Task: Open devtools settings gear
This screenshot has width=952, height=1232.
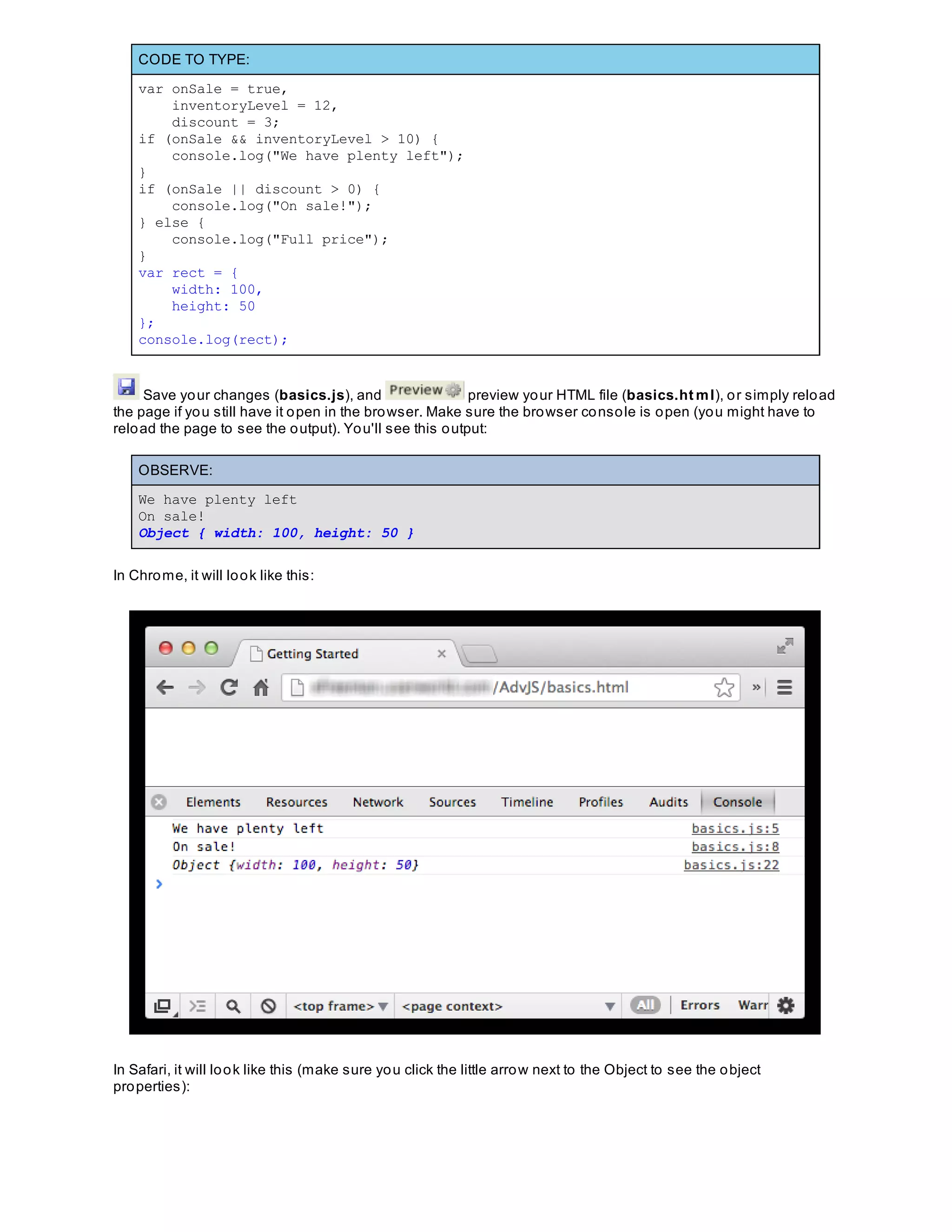Action: click(786, 1005)
